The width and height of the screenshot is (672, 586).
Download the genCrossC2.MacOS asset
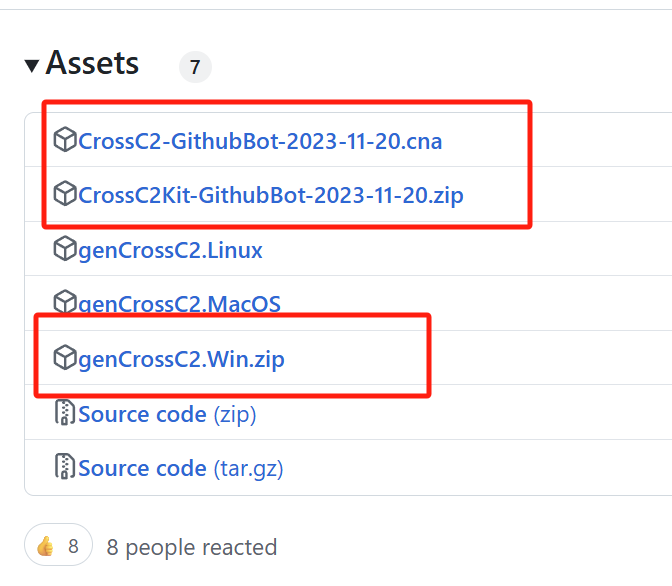pyautogui.click(x=179, y=304)
